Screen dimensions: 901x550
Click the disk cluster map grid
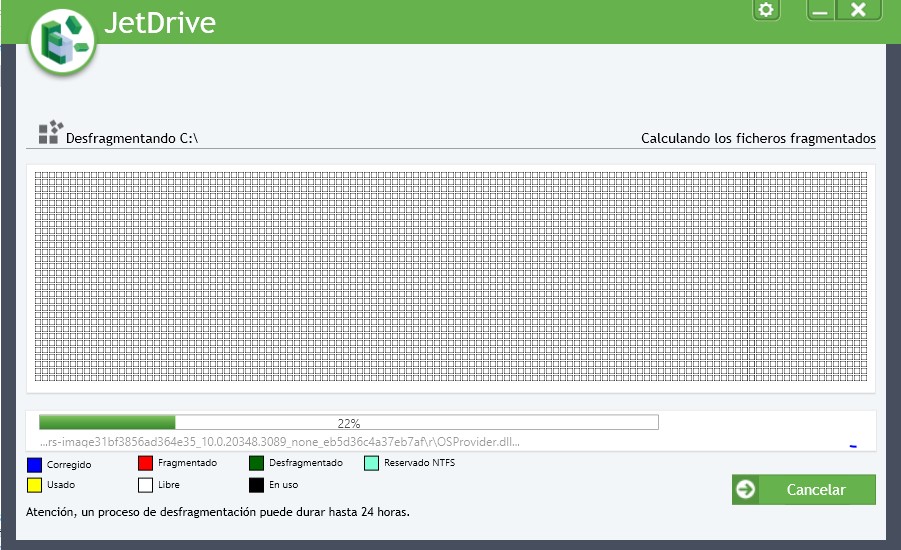coord(450,277)
